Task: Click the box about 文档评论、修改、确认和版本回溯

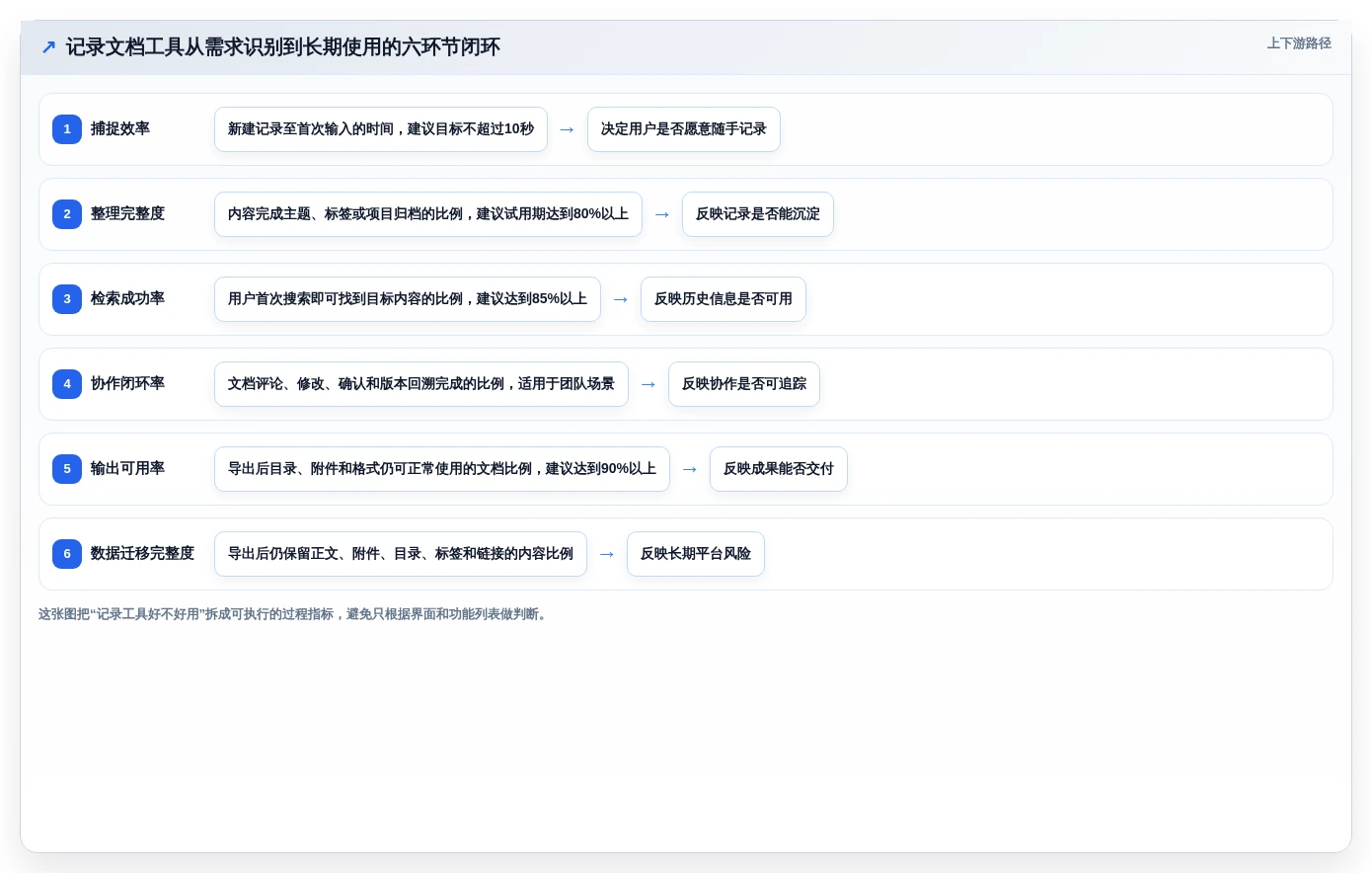Action: pyautogui.click(x=421, y=384)
